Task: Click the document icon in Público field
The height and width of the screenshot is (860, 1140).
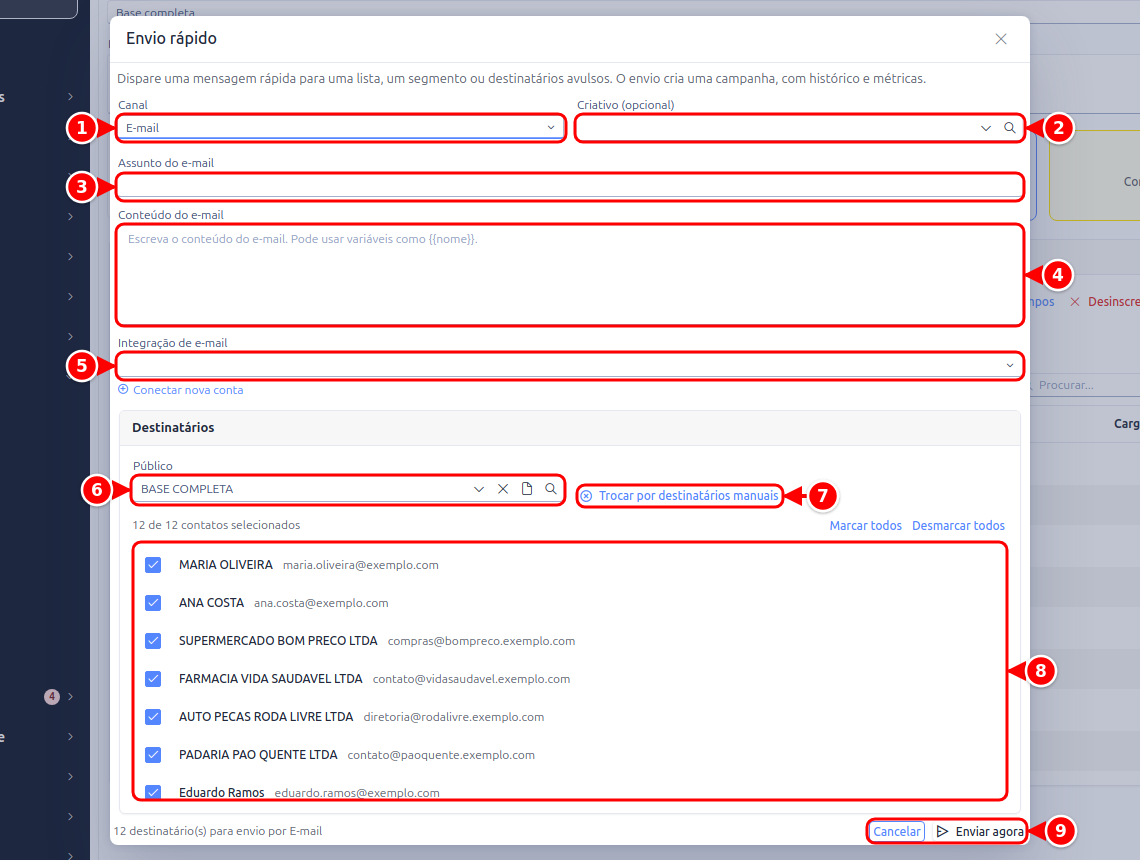Action: click(x=527, y=489)
